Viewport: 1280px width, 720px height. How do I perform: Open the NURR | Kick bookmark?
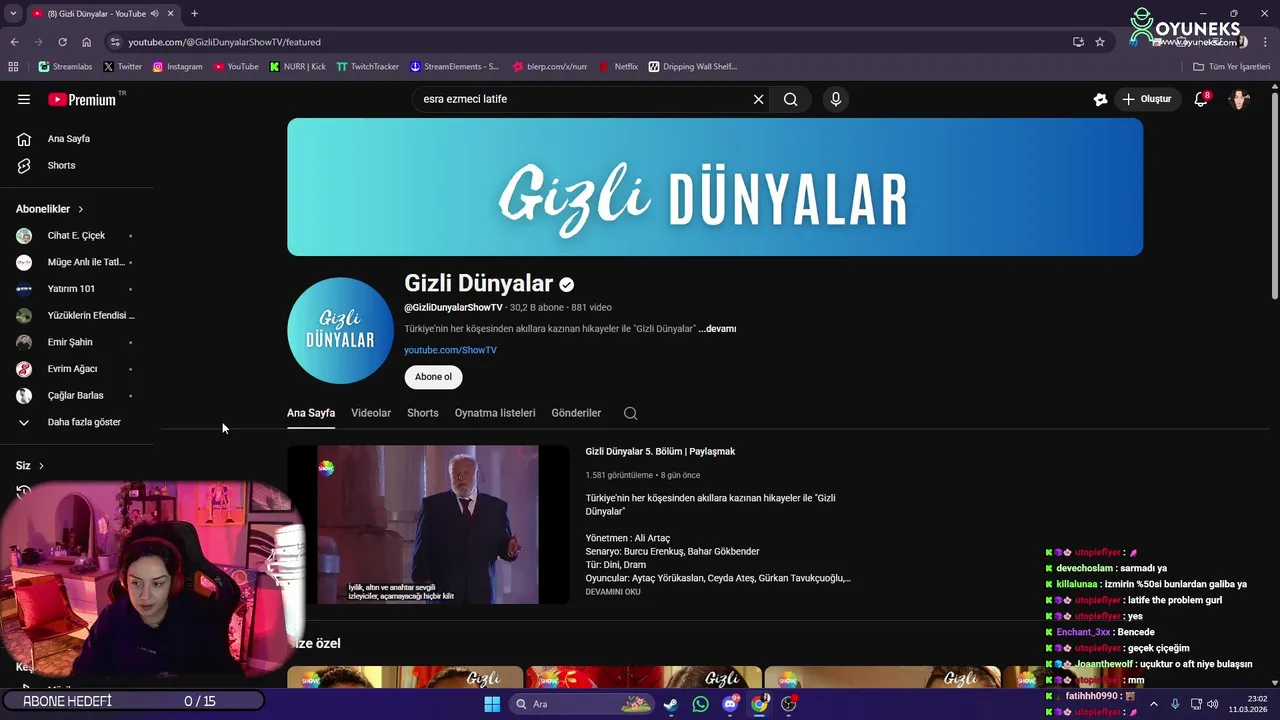298,67
